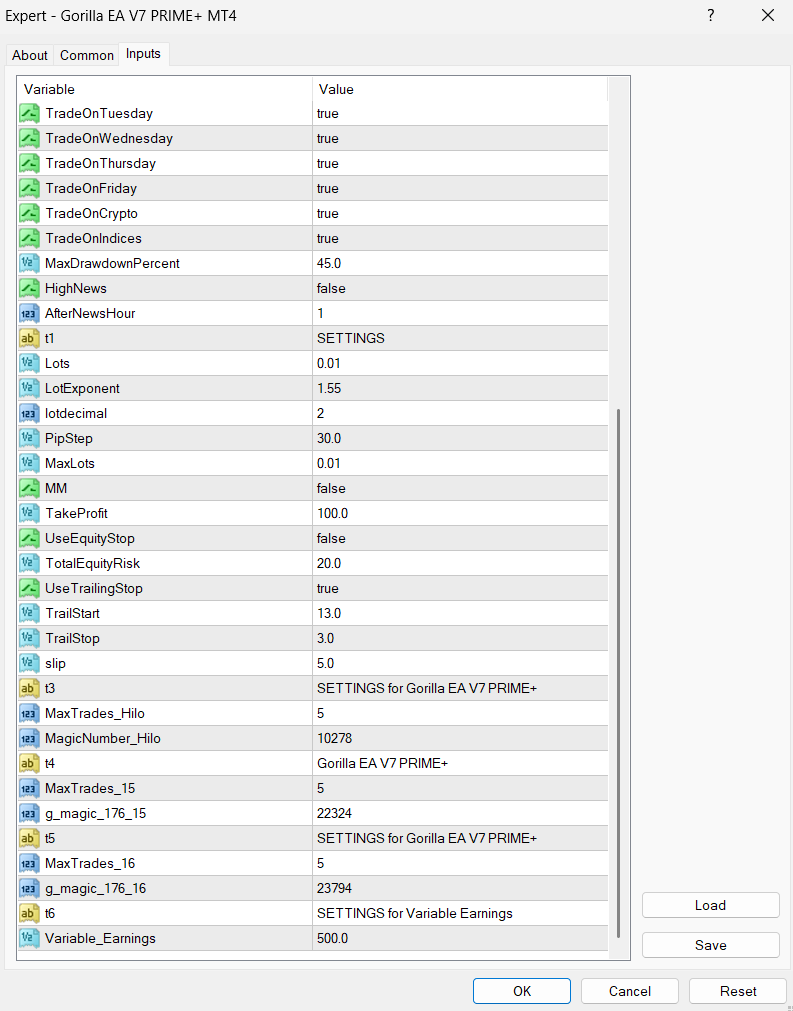Image resolution: width=793 pixels, height=1011 pixels.
Task: Click the integer icon beside AfterNewsHour
Action: pos(29,314)
